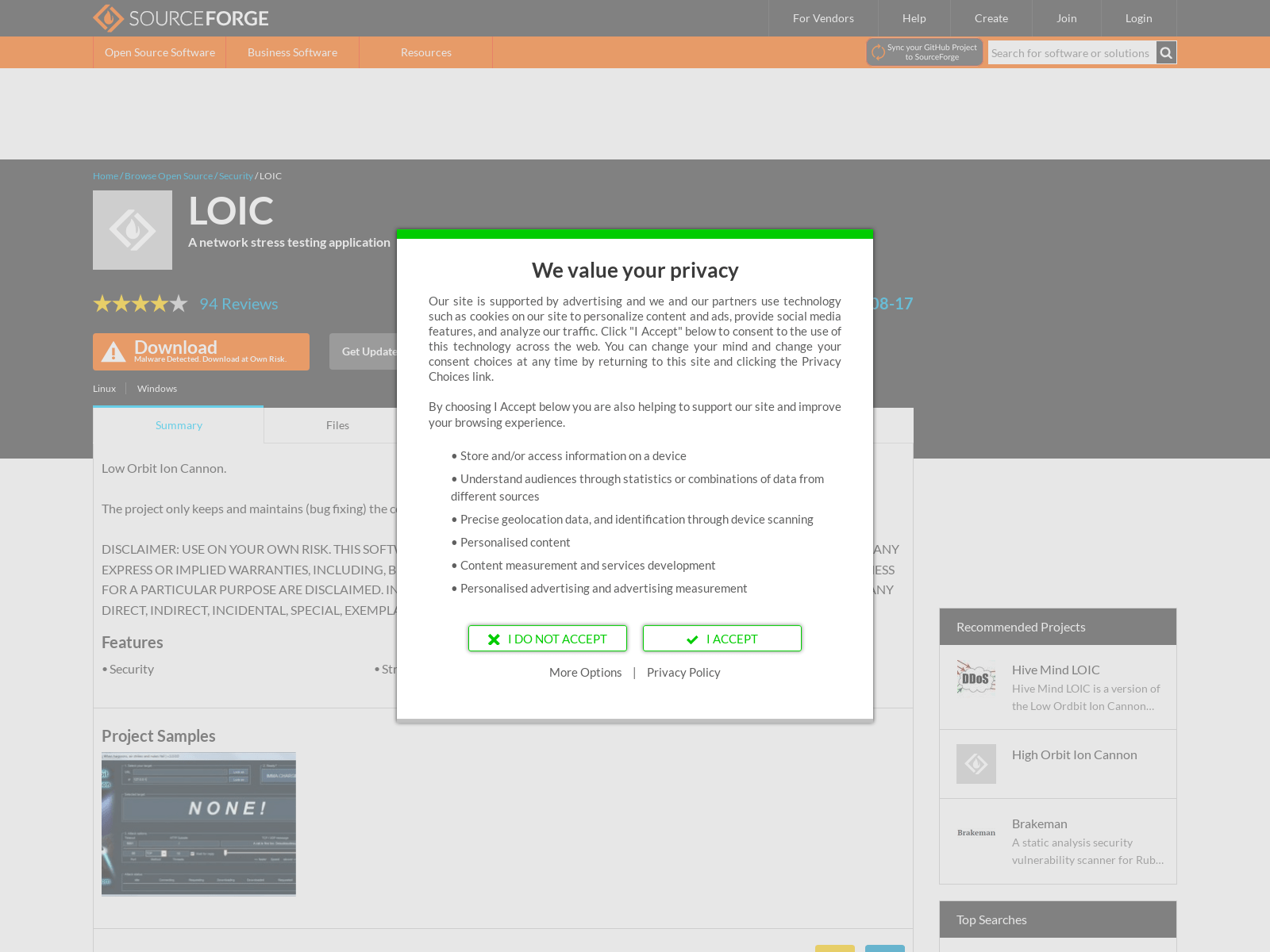1270x952 pixels.
Task: Click the Top Searches header
Action: coord(1058,919)
